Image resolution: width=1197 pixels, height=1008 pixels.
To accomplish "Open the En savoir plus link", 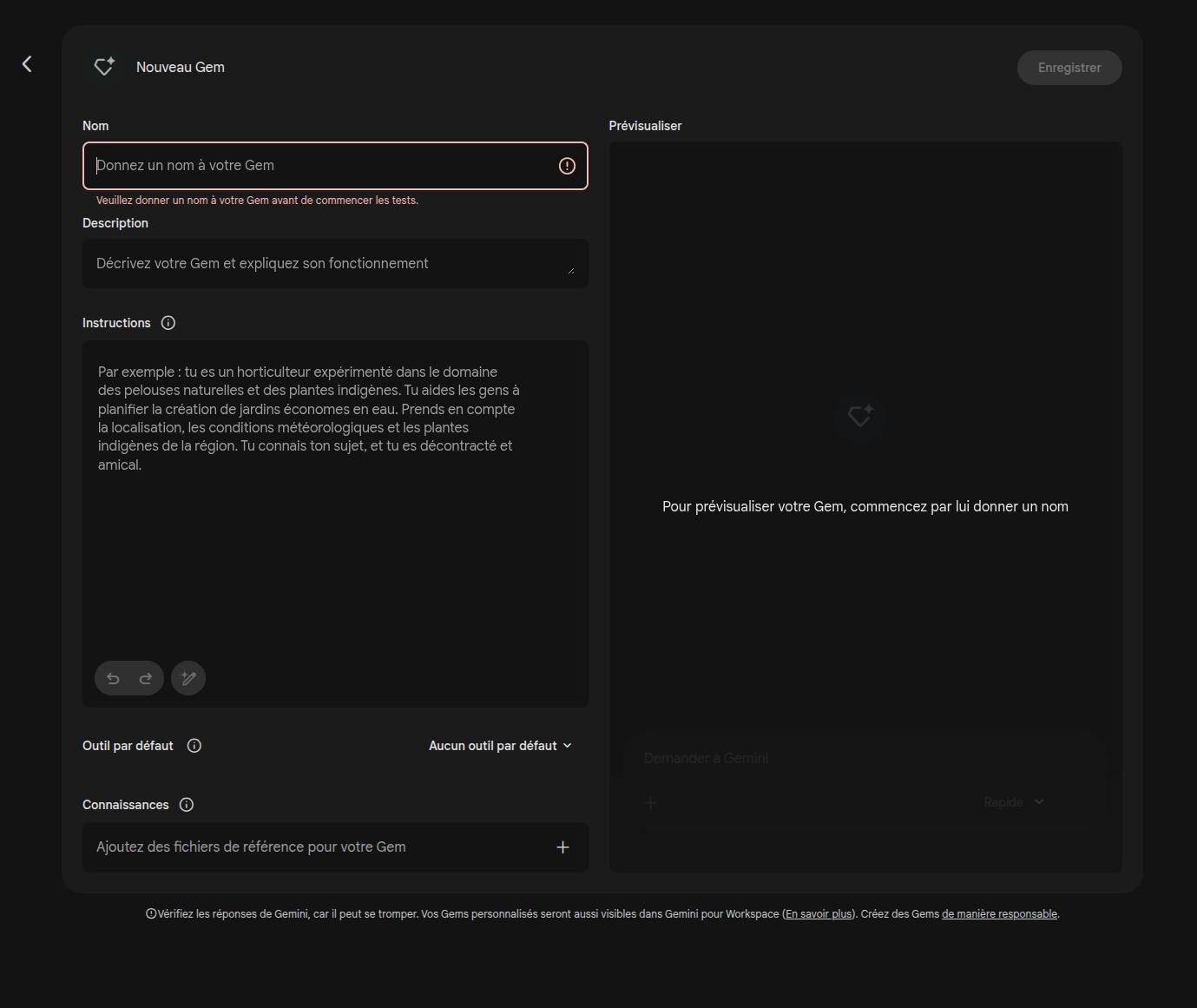I will tap(817, 913).
